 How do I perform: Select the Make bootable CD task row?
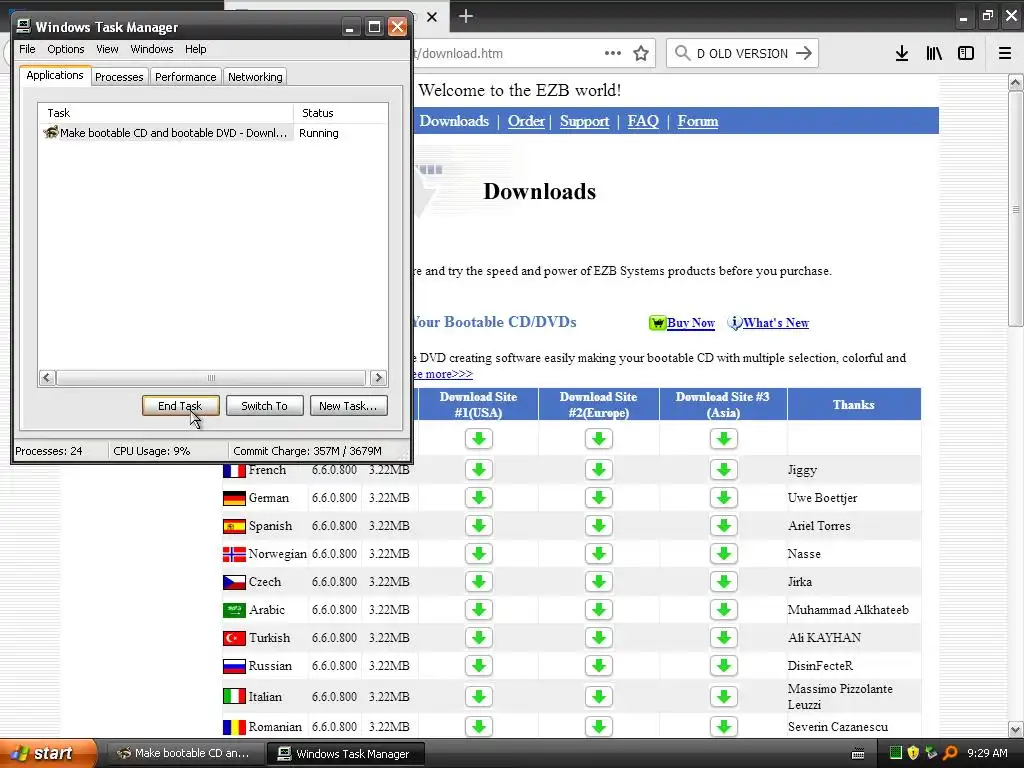213,133
